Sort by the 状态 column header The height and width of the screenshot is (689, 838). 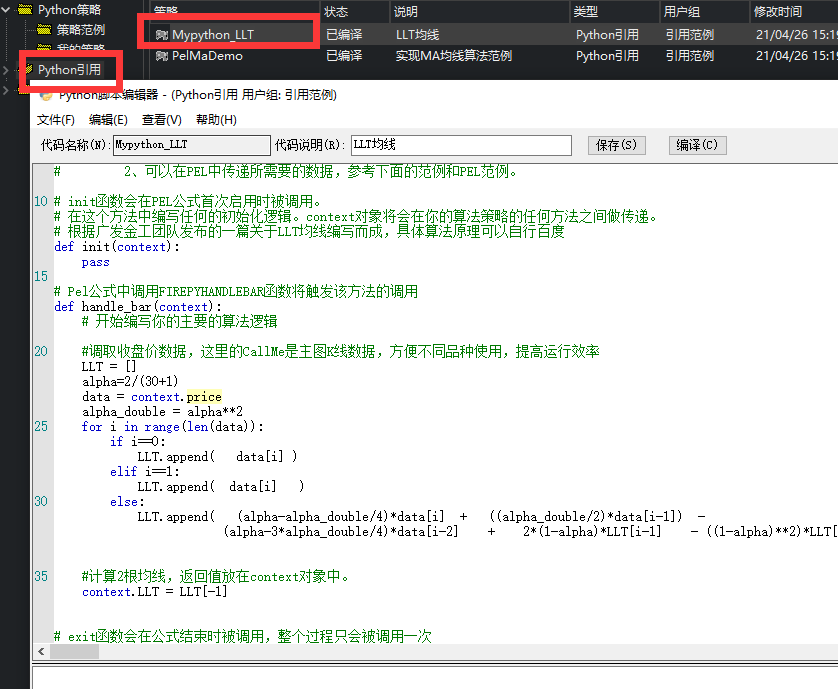[x=356, y=12]
